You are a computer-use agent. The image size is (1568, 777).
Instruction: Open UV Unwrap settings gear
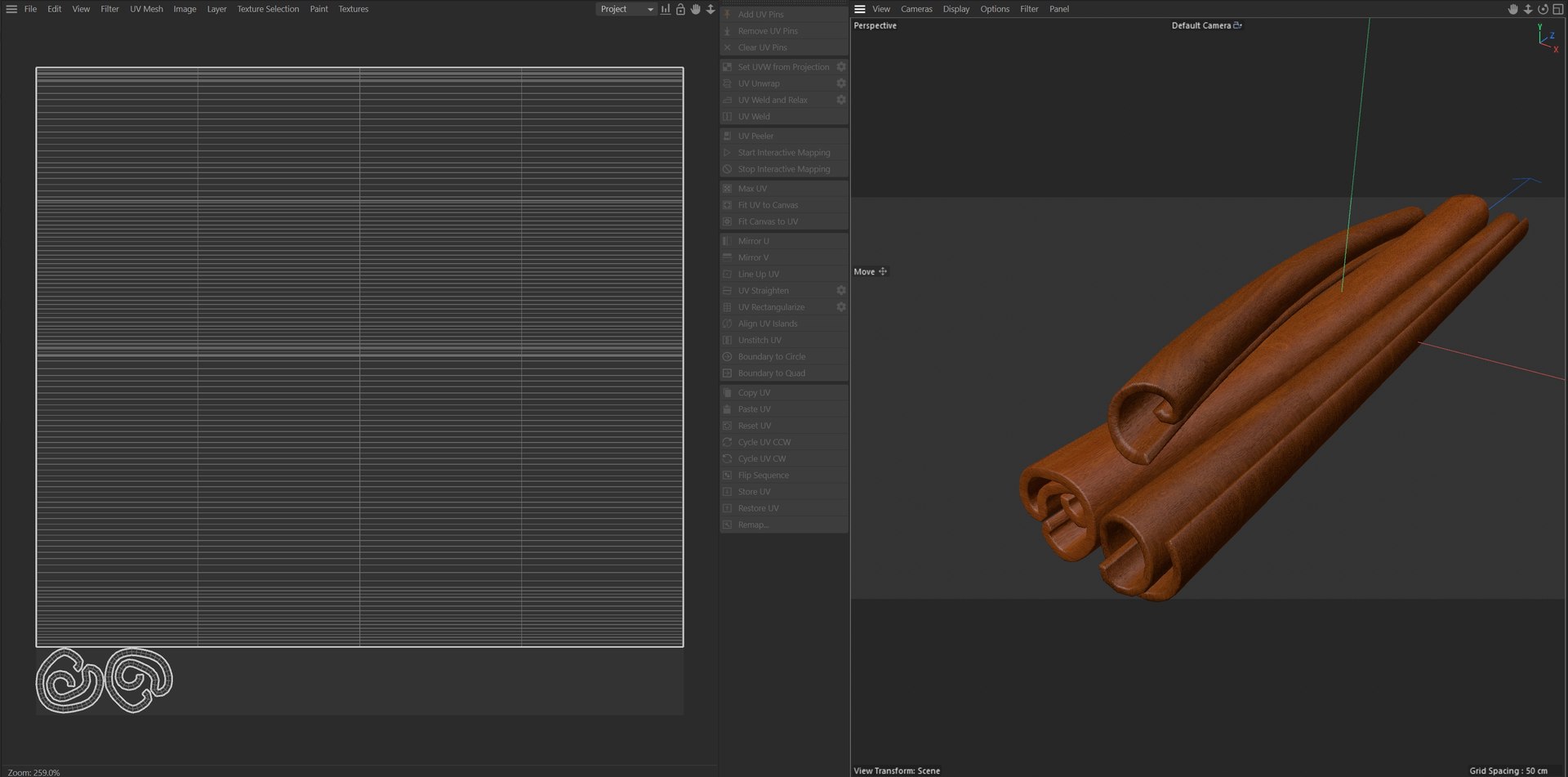tap(841, 83)
